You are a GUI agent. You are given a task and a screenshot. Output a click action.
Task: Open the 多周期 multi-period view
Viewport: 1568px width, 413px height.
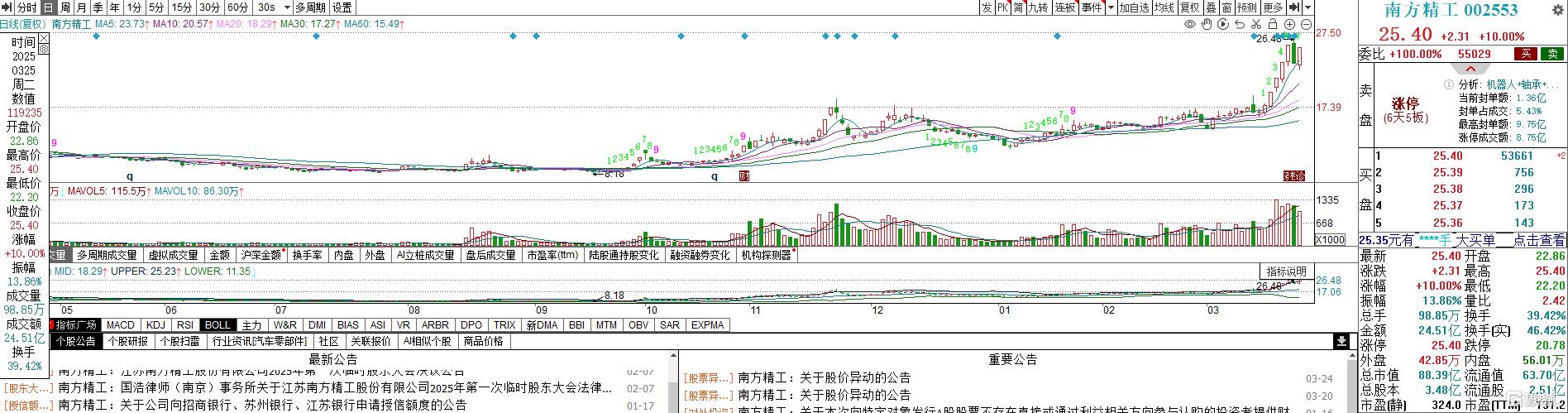(311, 7)
